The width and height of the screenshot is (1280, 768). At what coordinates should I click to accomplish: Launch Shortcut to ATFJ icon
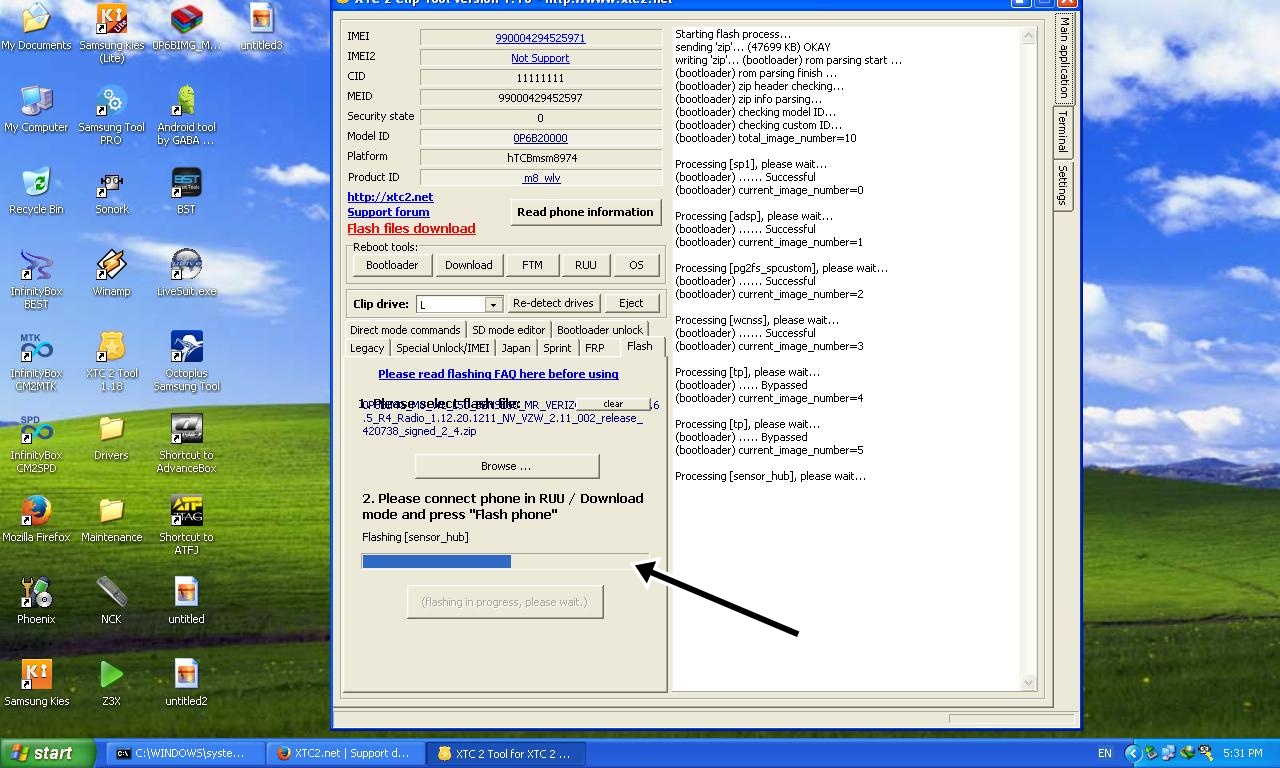pyautogui.click(x=186, y=524)
